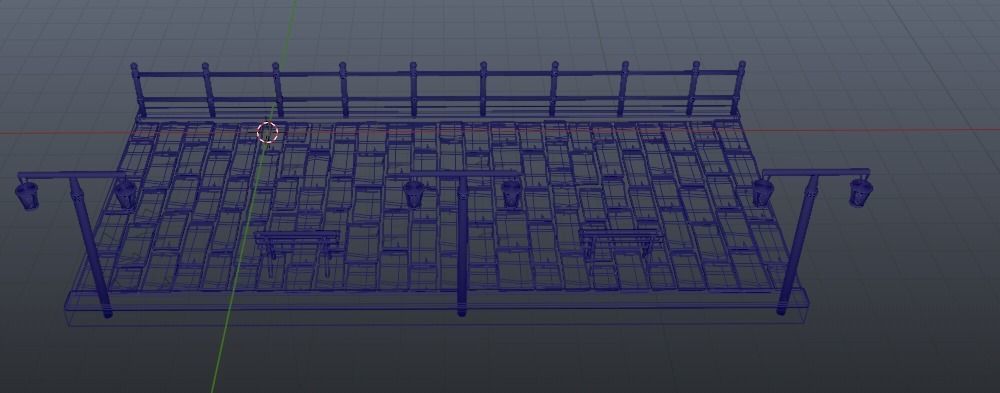
Task: Select the left street lamp pole
Action: tap(90, 248)
